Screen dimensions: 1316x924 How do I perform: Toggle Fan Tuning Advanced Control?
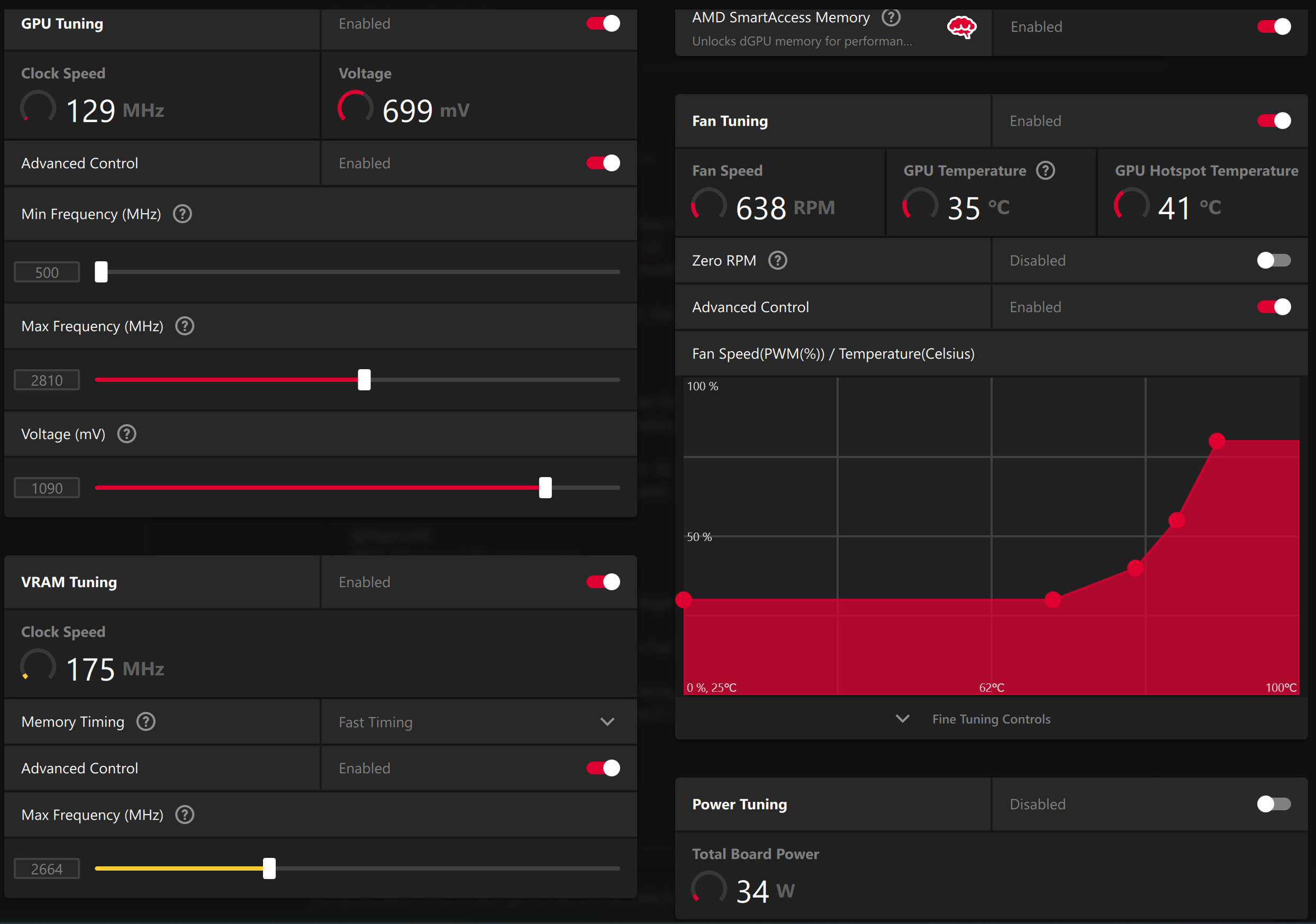tap(1274, 307)
